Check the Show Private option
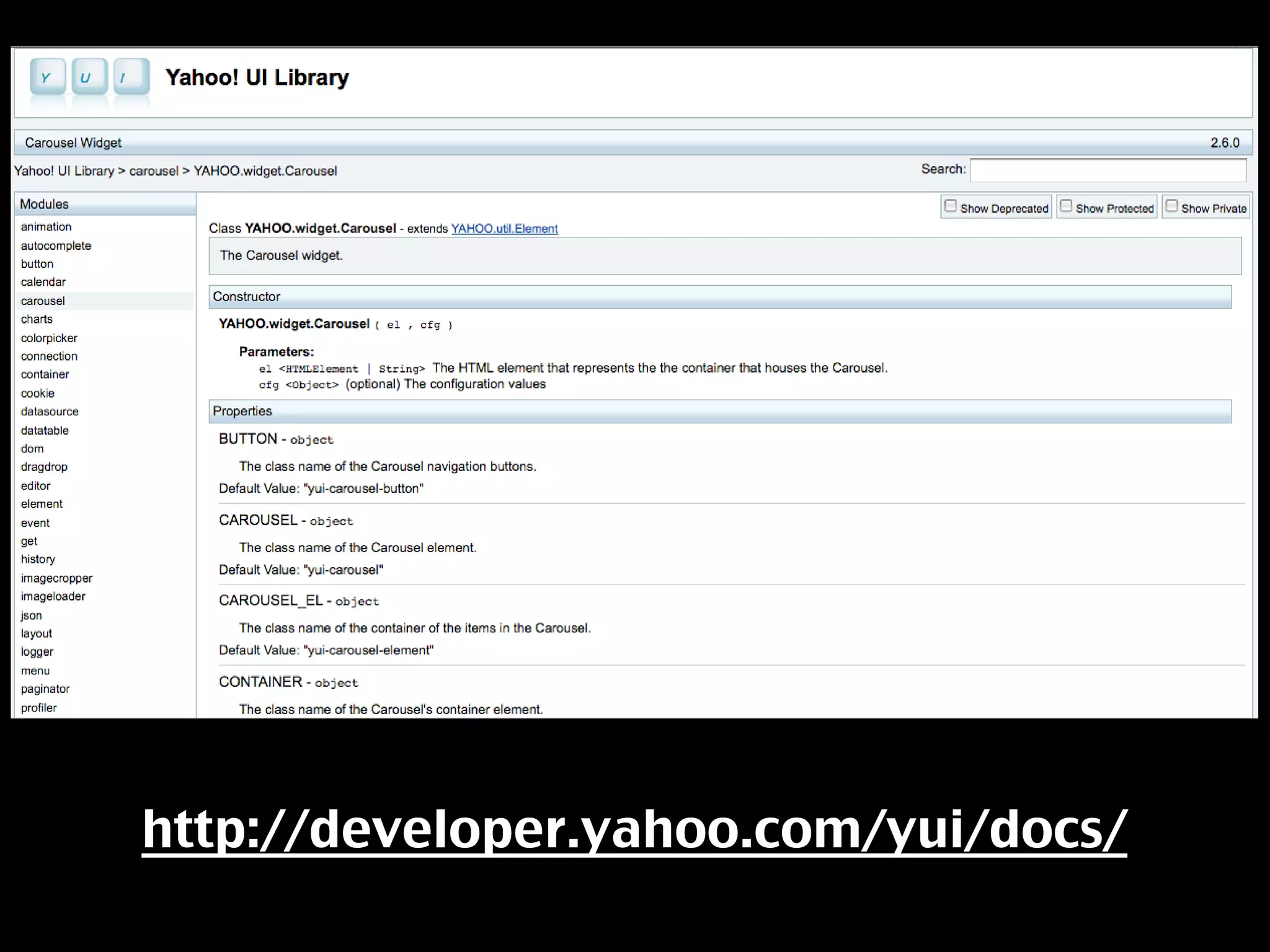The width and height of the screenshot is (1270, 952). pos(1171,206)
